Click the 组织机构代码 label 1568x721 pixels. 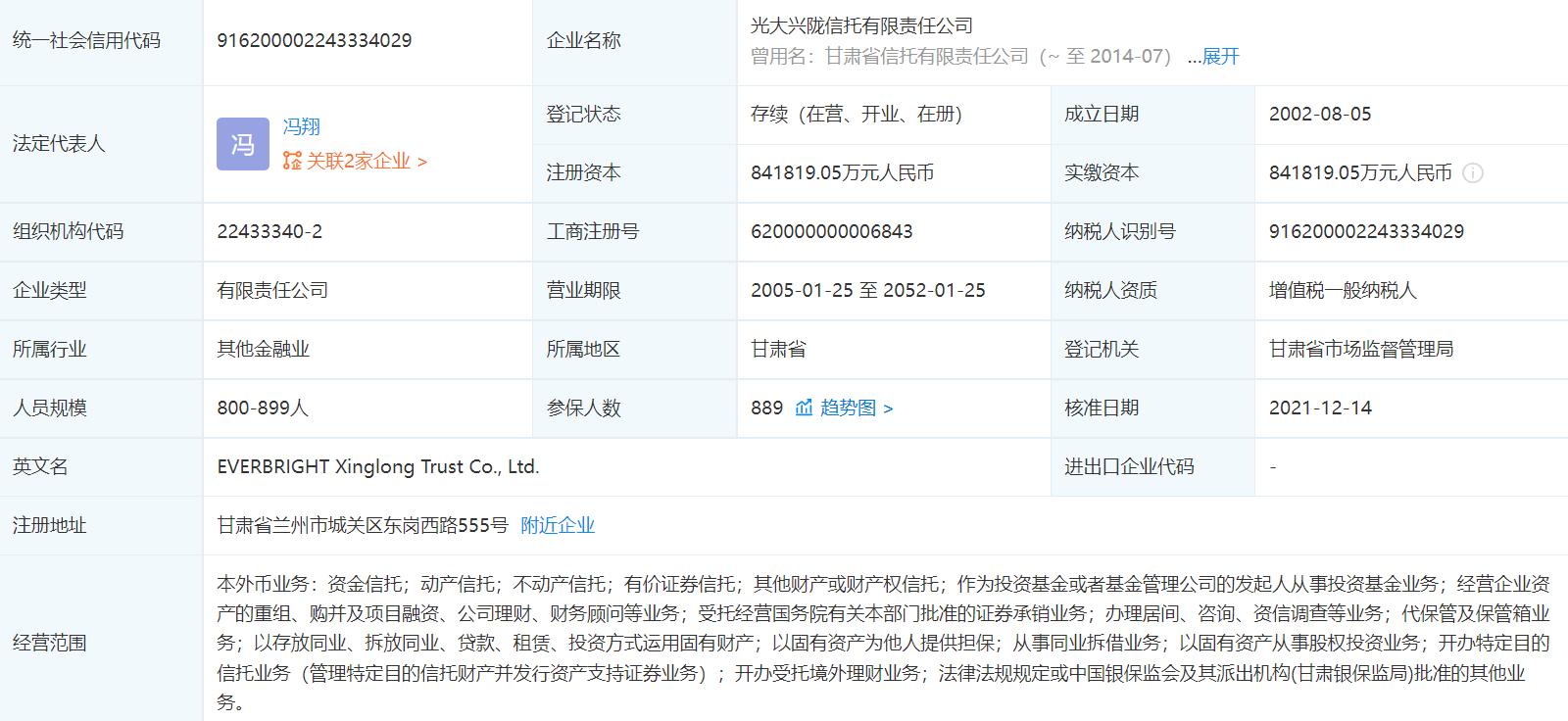tap(68, 231)
